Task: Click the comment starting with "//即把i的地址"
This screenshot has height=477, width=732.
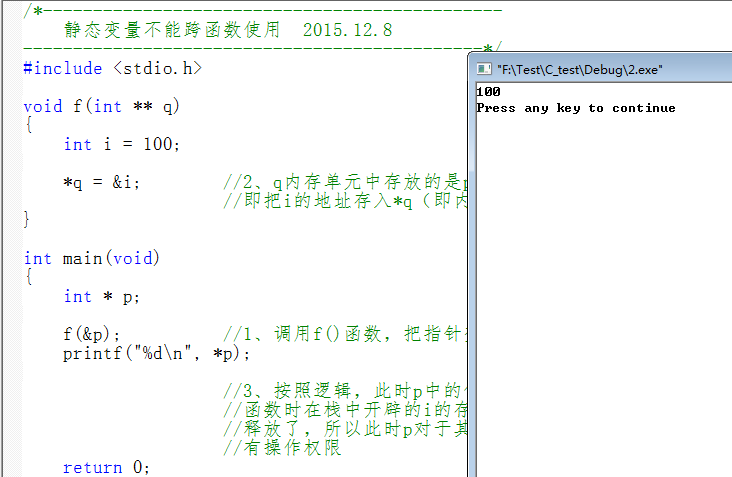Action: tap(345, 201)
